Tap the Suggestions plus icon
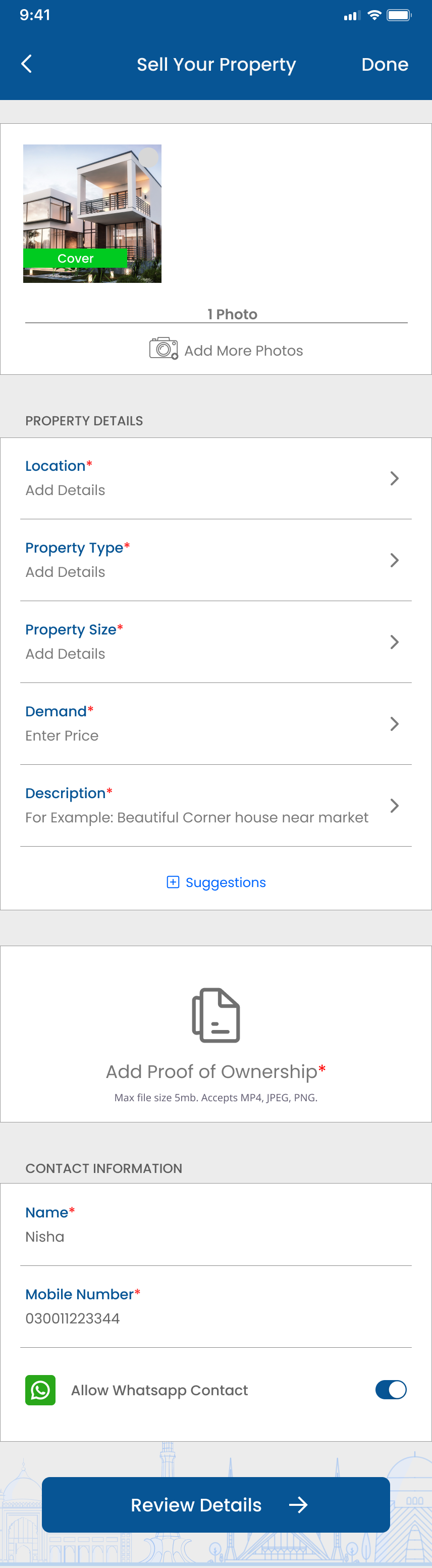This screenshot has height=1568, width=432. point(173,882)
